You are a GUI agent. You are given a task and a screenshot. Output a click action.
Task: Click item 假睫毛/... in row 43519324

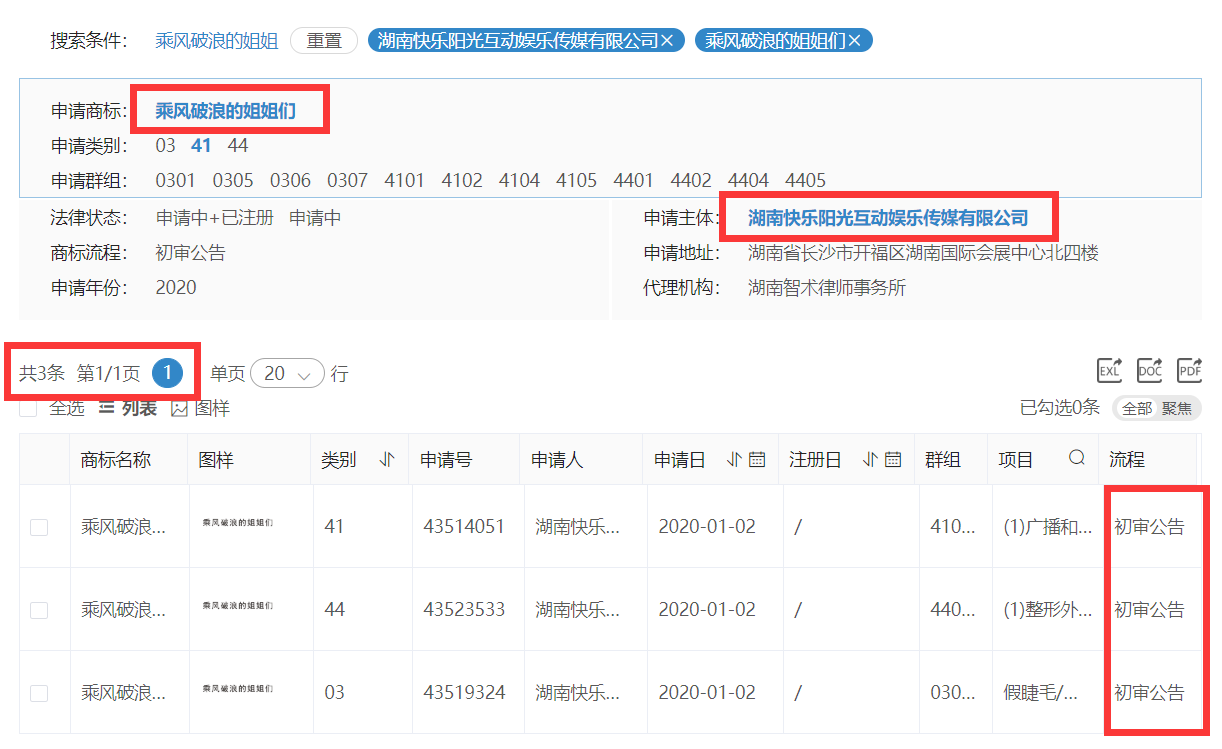[x=1041, y=693]
